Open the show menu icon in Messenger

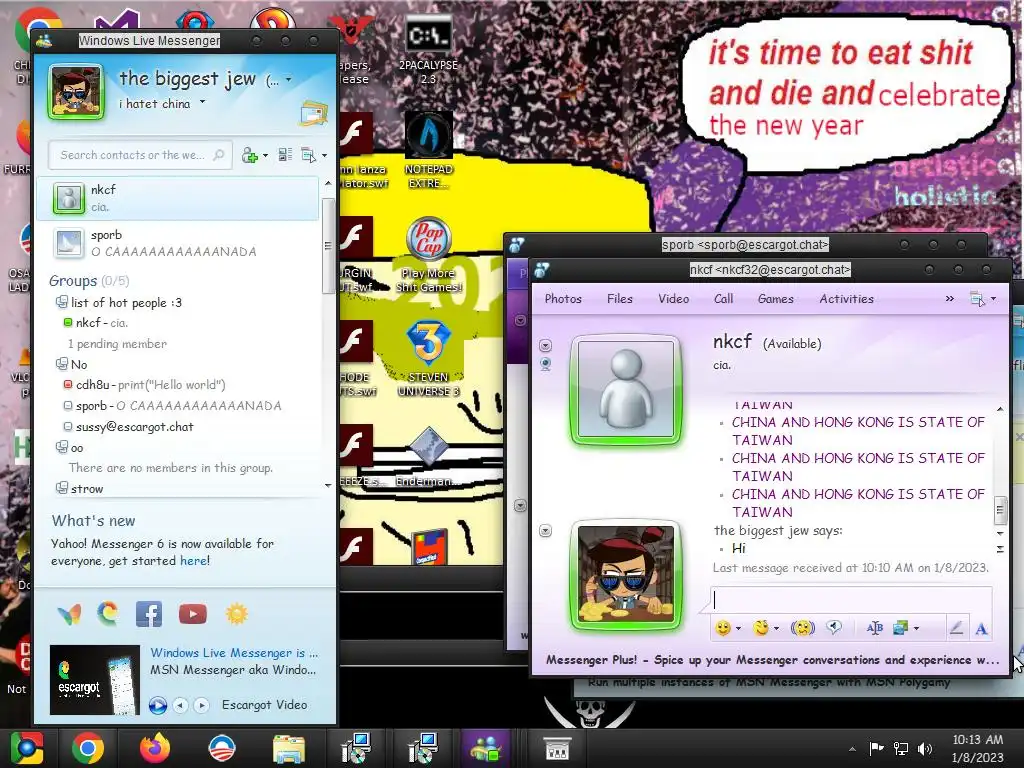click(309, 155)
